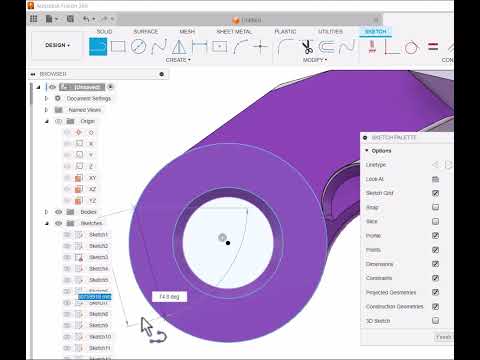
Task: Open the Data Panel grid icon
Action: [x=34, y=19]
